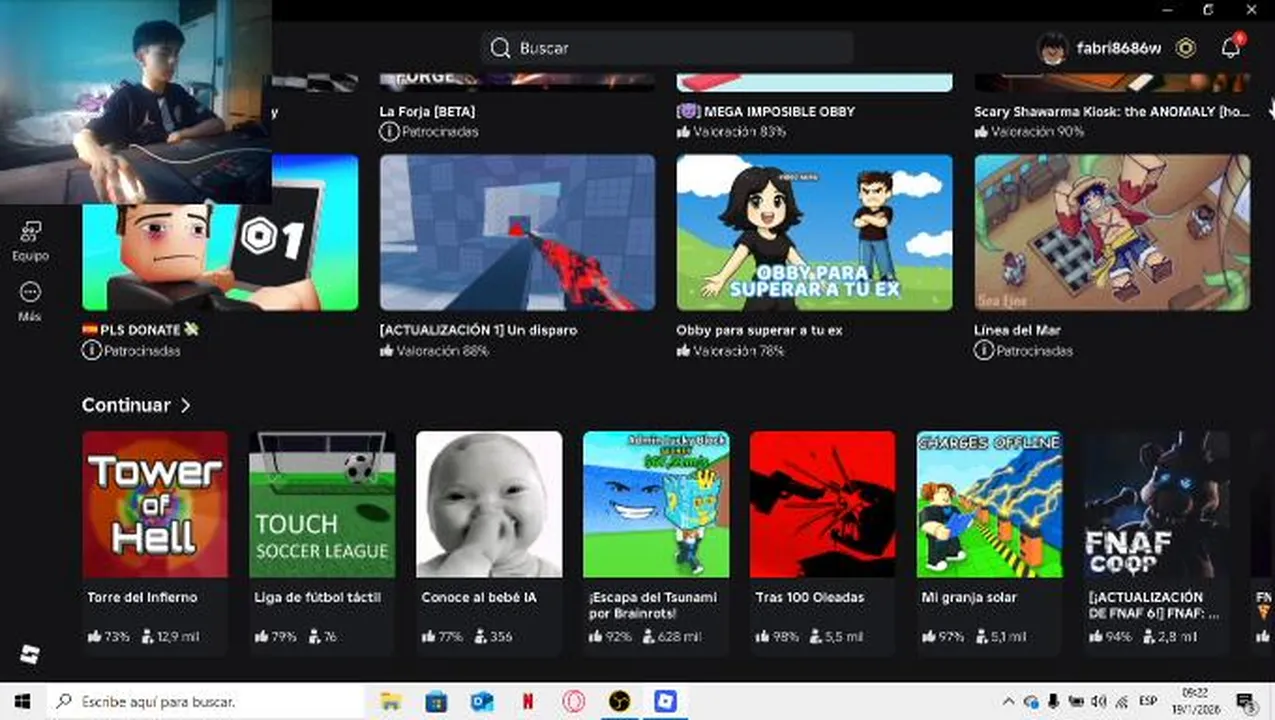Open OBS Studio from the taskbar
This screenshot has height=720, width=1275.
[x=620, y=702]
